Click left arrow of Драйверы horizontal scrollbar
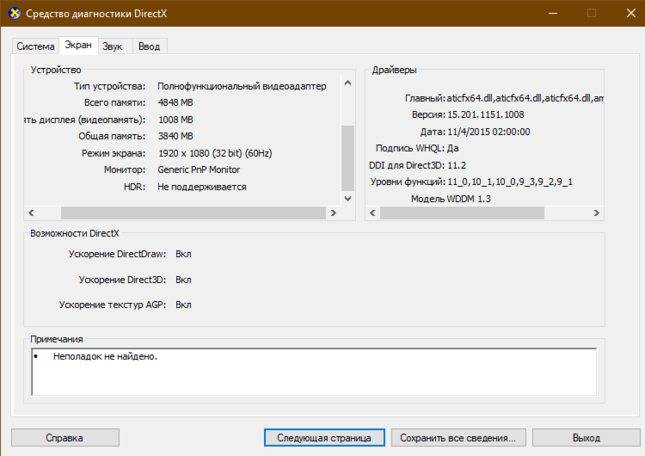 373,213
